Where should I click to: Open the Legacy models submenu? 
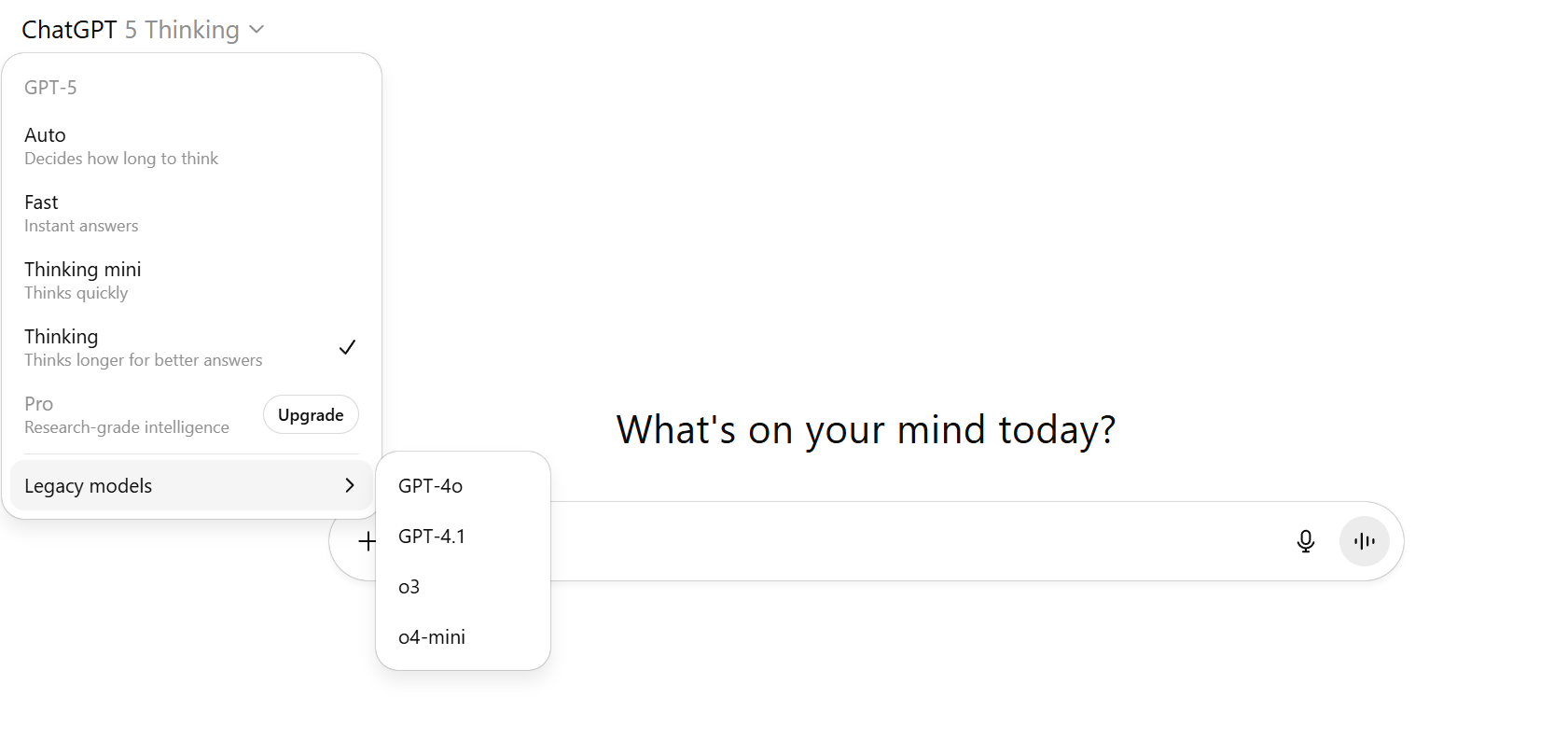(89, 486)
